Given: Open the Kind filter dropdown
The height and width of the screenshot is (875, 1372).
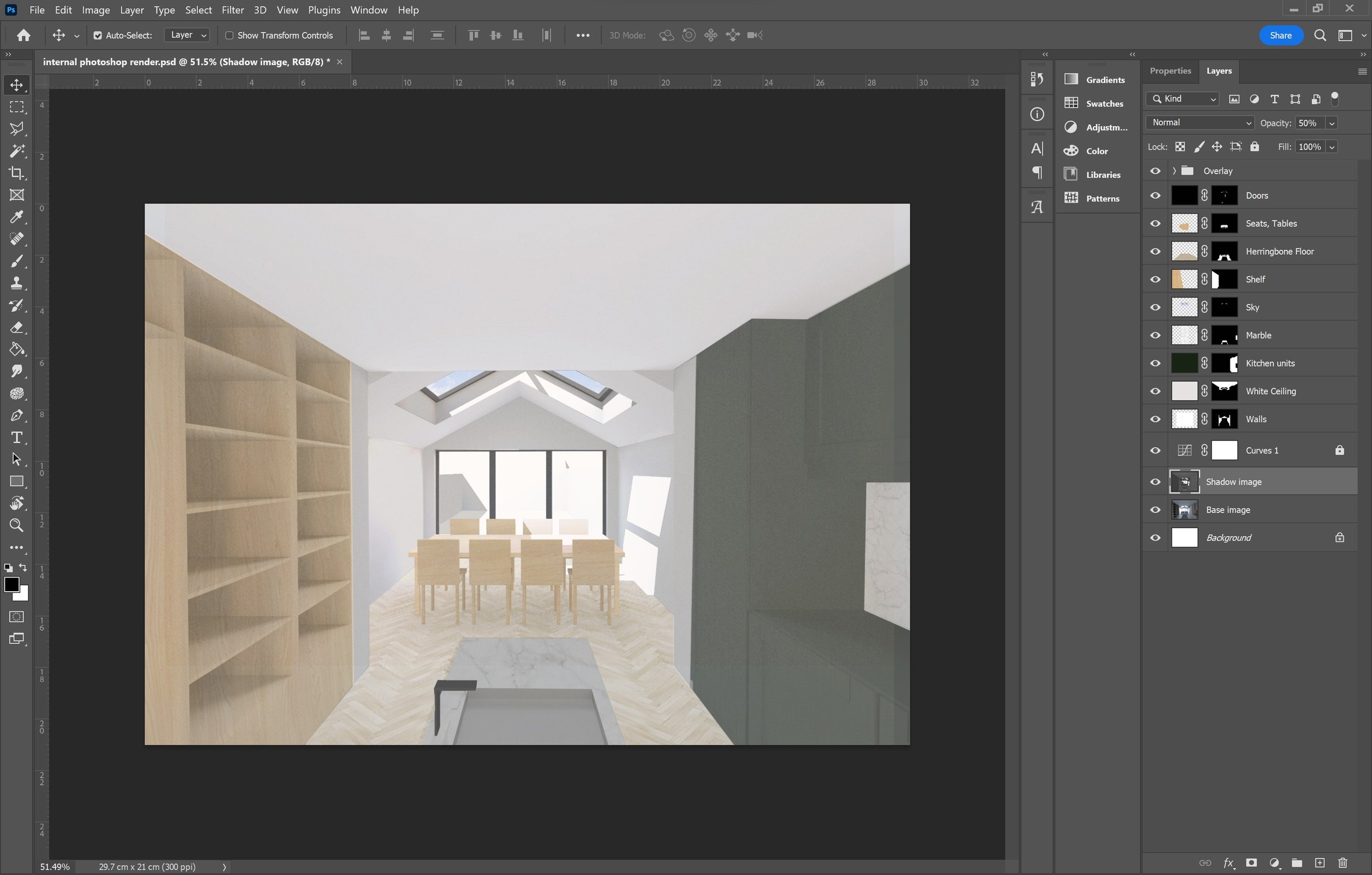Looking at the screenshot, I should [1183, 99].
